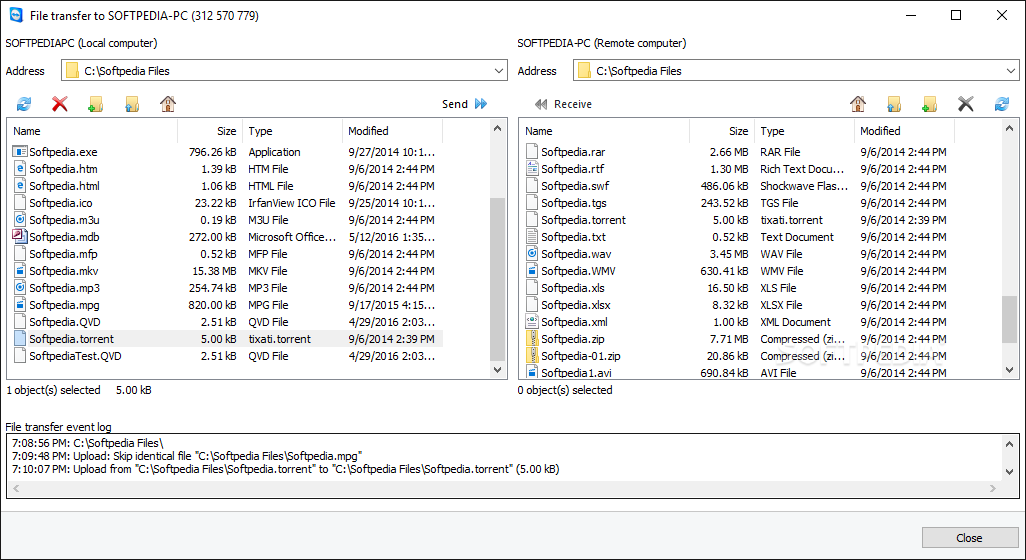Create new folder on remote computer
Screen dimensions: 1026x560
[x=929, y=103]
